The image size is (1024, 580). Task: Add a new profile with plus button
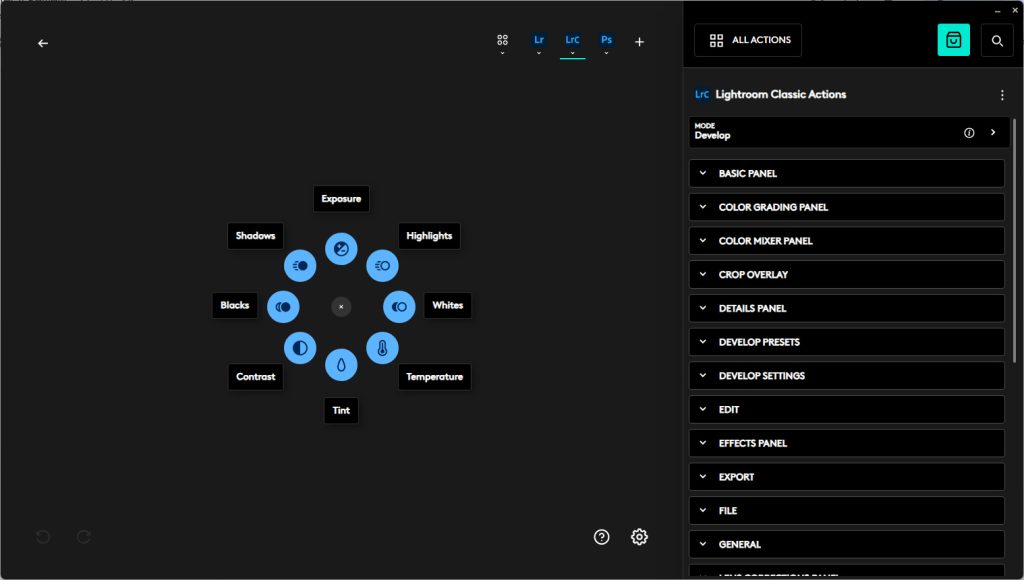(x=640, y=42)
